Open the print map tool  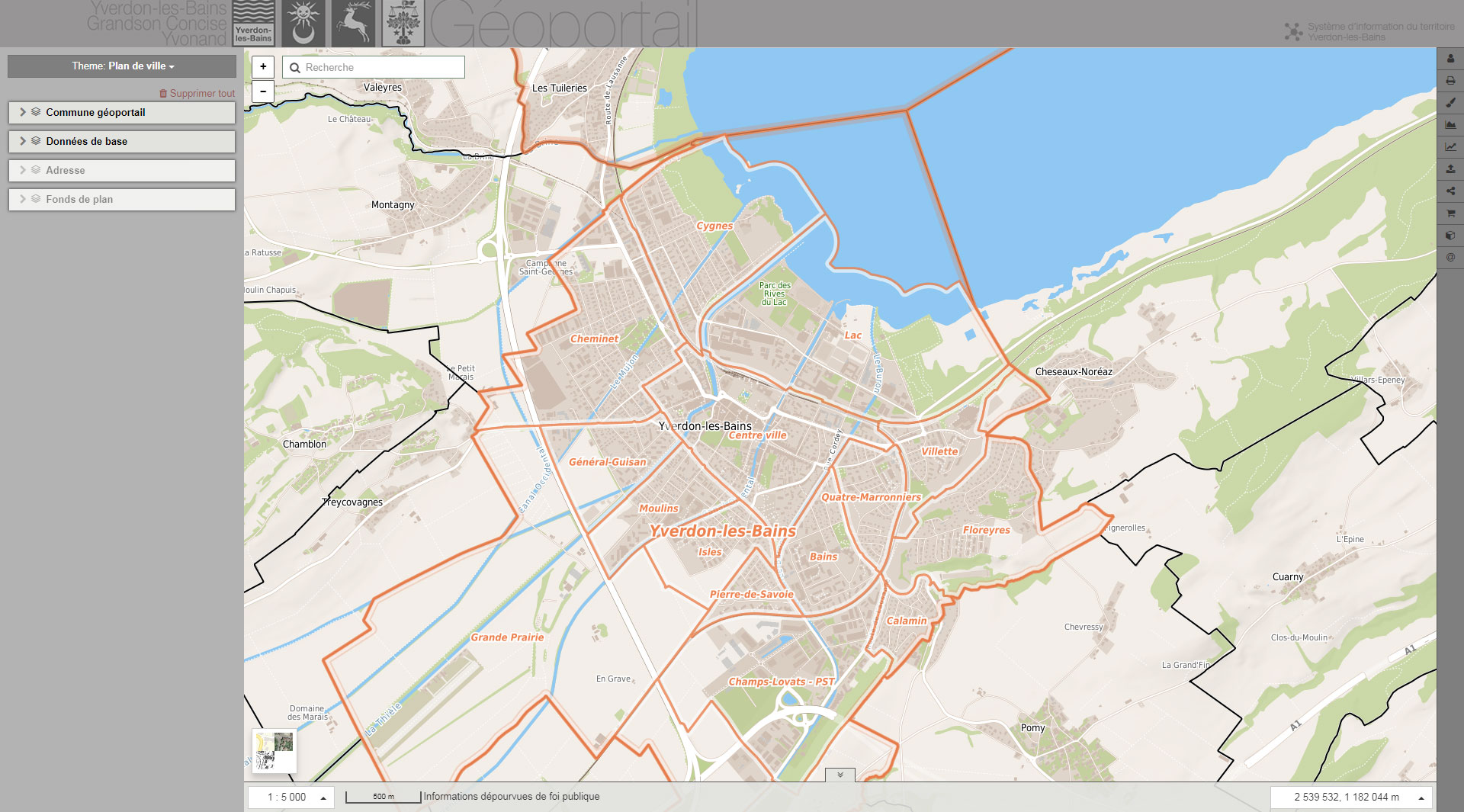tap(1450, 81)
